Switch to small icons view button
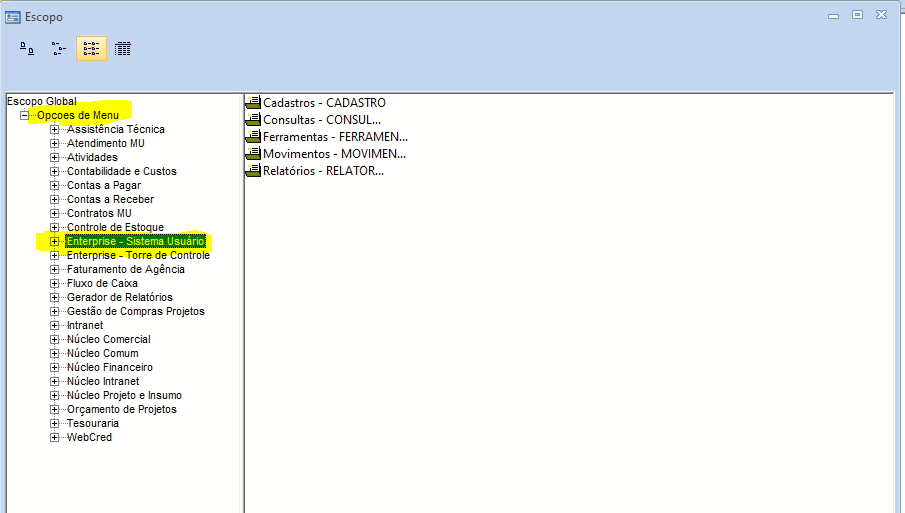 (x=59, y=48)
